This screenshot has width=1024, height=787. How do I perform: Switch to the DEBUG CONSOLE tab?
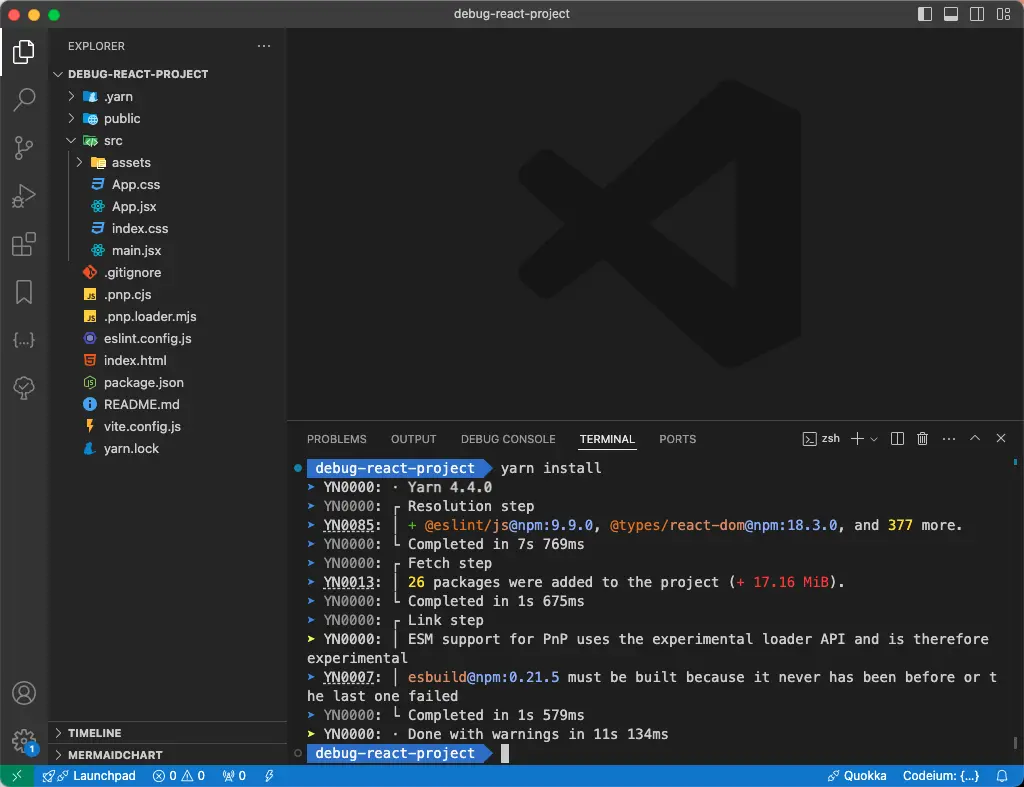coord(507,439)
